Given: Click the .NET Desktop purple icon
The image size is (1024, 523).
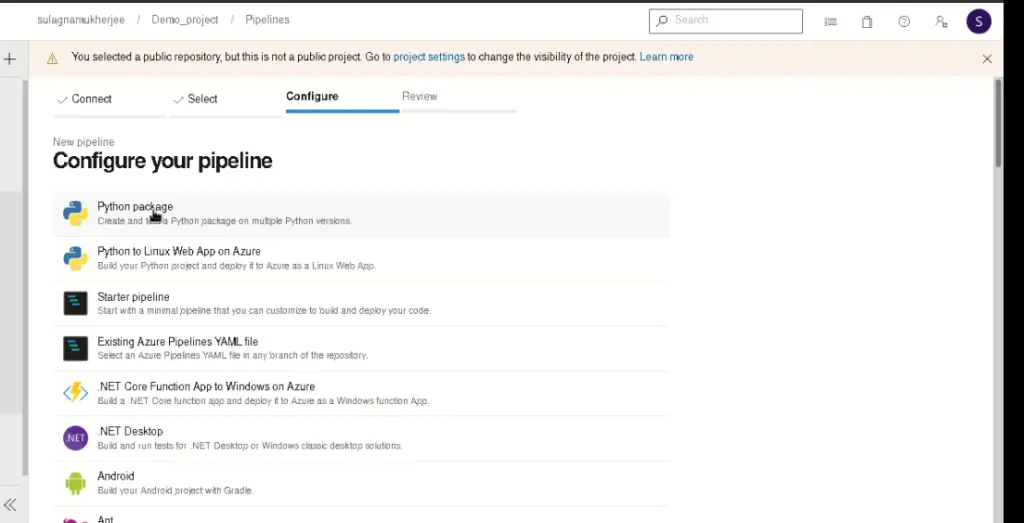Looking at the screenshot, I should click(76, 437).
